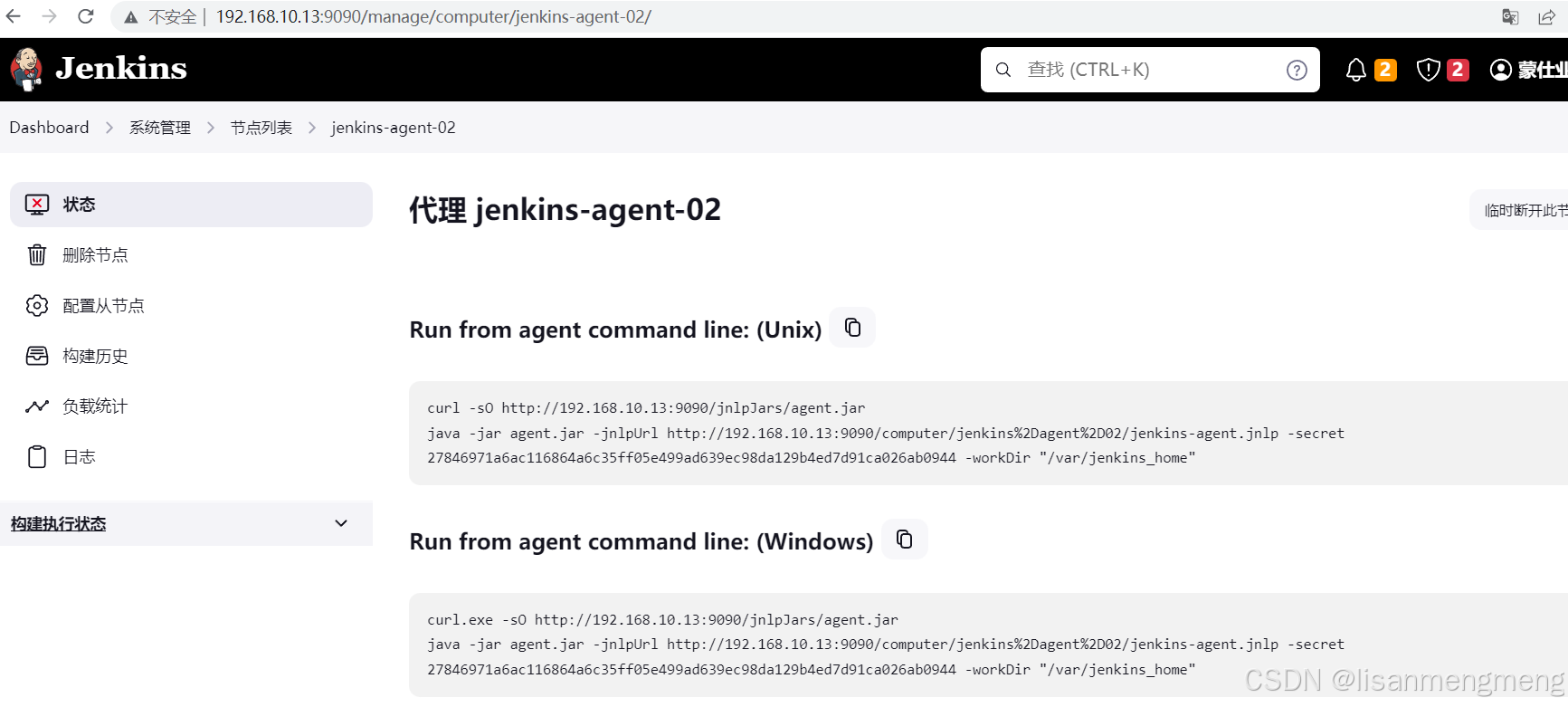Click the Jenkins butler logo icon
Screen dimensions: 1568x707
click(x=26, y=70)
